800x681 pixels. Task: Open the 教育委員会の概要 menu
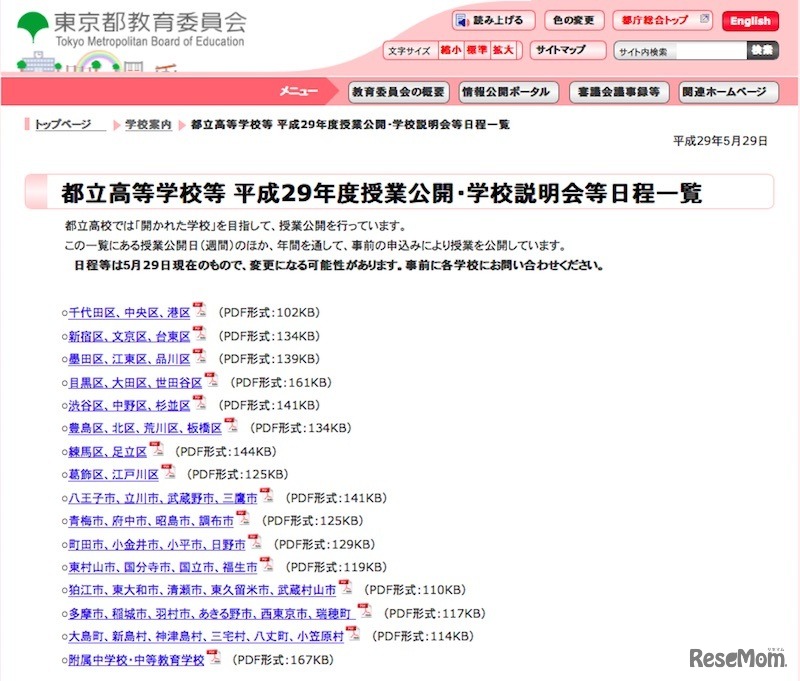click(x=398, y=92)
